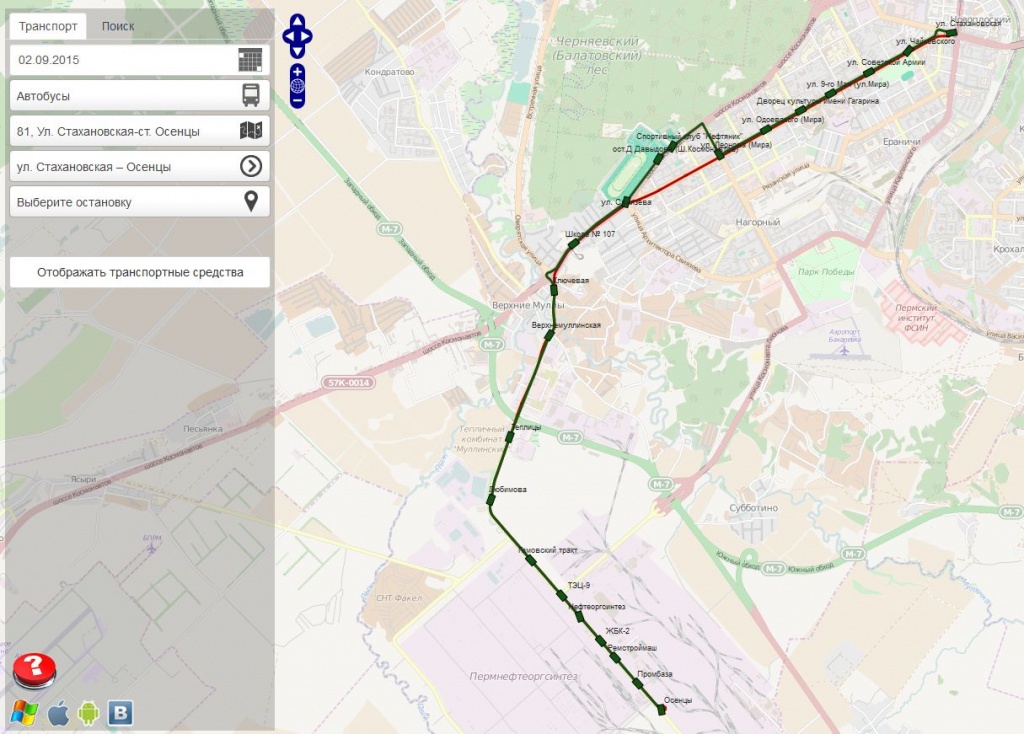Select the Промбаза stop marker

[637, 684]
